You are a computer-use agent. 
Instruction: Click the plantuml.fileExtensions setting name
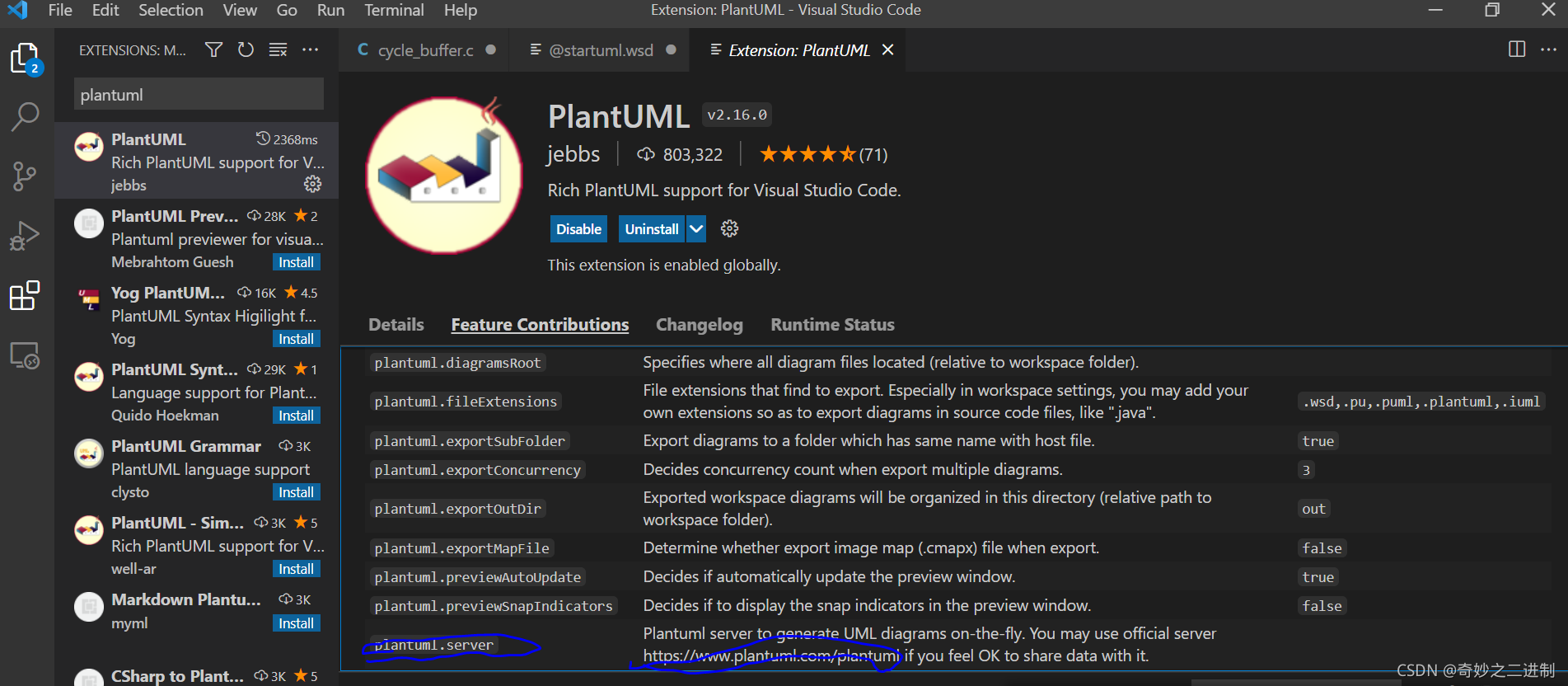click(466, 402)
